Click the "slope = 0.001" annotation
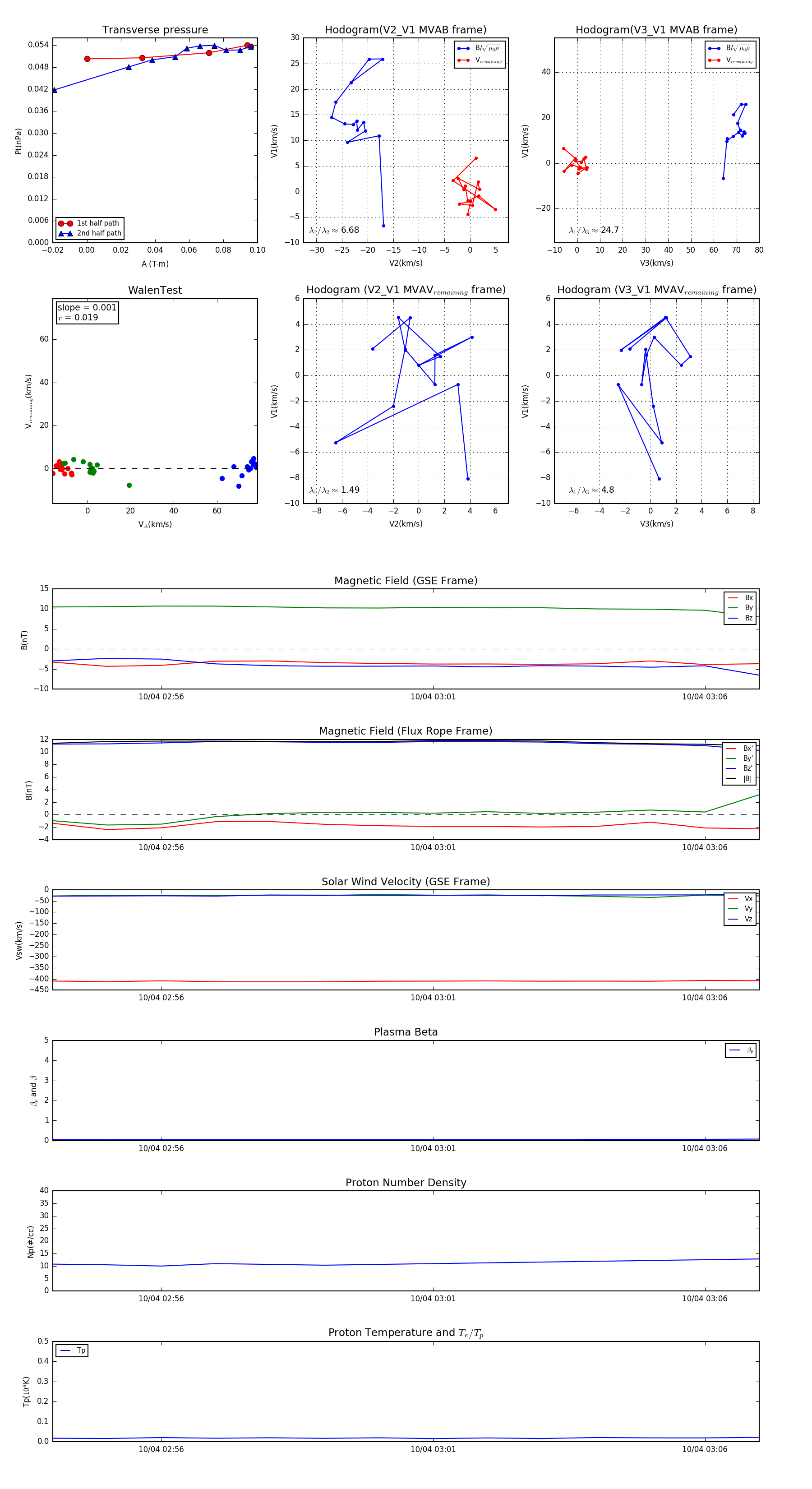The image size is (812, 1489). (87, 308)
